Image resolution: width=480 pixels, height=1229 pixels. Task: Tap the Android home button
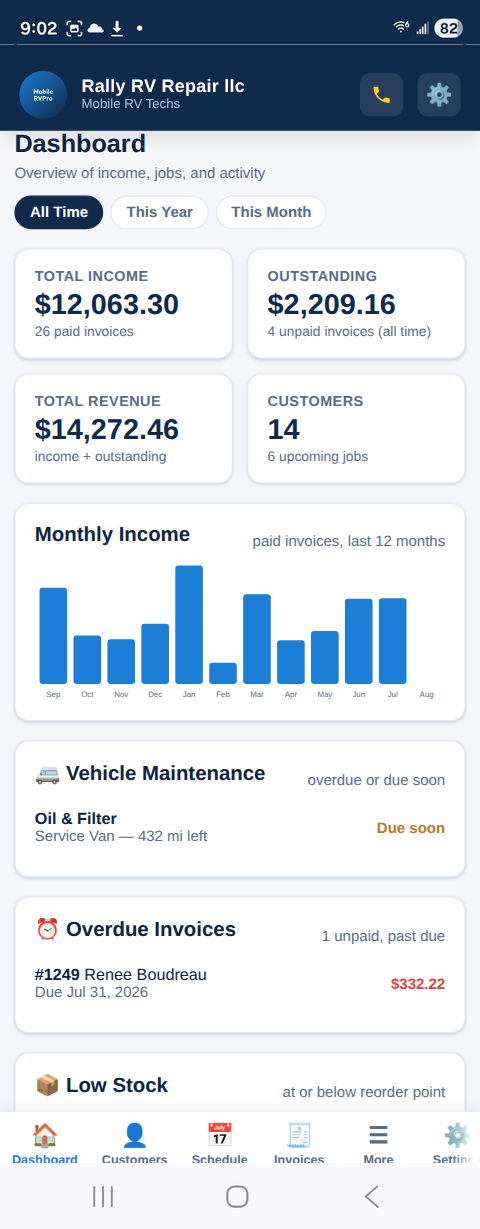click(237, 1196)
